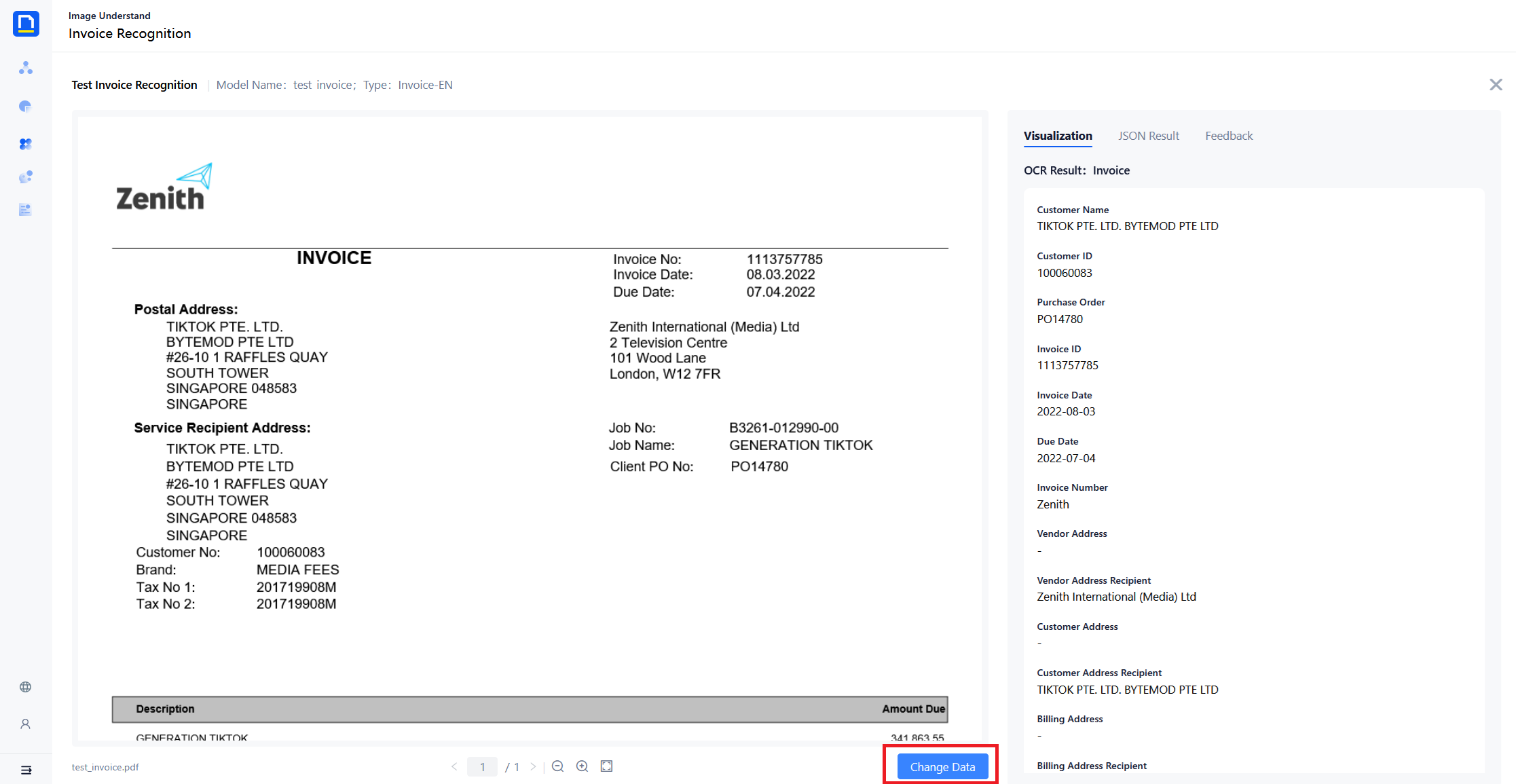The height and width of the screenshot is (784, 1516).
Task: Click the Amount Due table header
Action: (914, 709)
